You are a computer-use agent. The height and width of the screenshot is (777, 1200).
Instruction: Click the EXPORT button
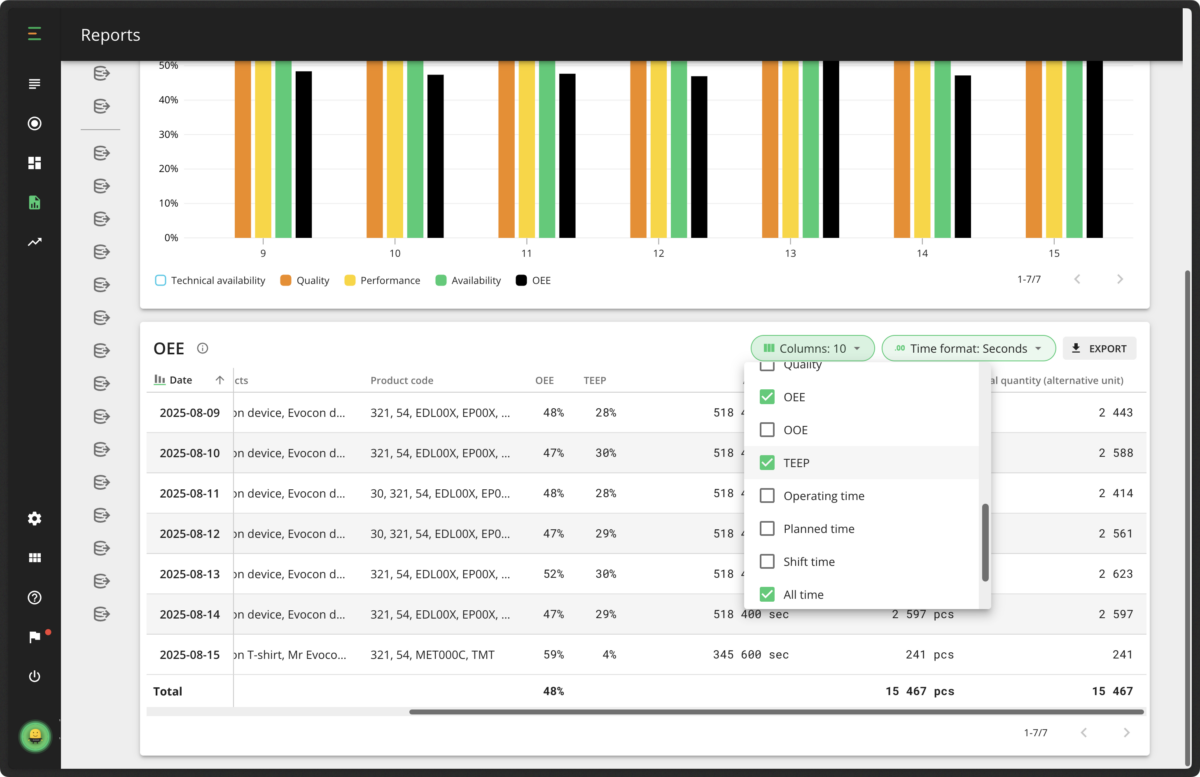click(1099, 349)
